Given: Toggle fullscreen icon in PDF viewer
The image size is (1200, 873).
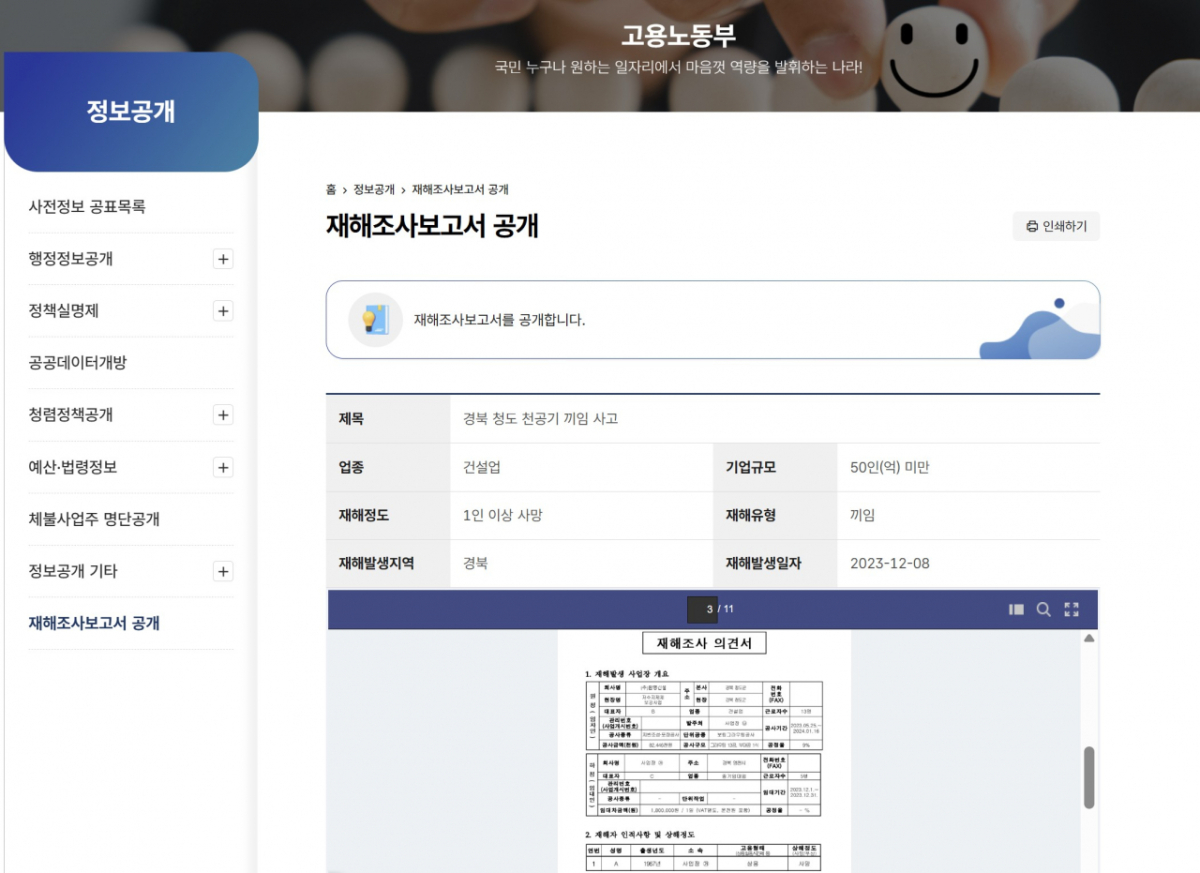Looking at the screenshot, I should tap(1072, 609).
